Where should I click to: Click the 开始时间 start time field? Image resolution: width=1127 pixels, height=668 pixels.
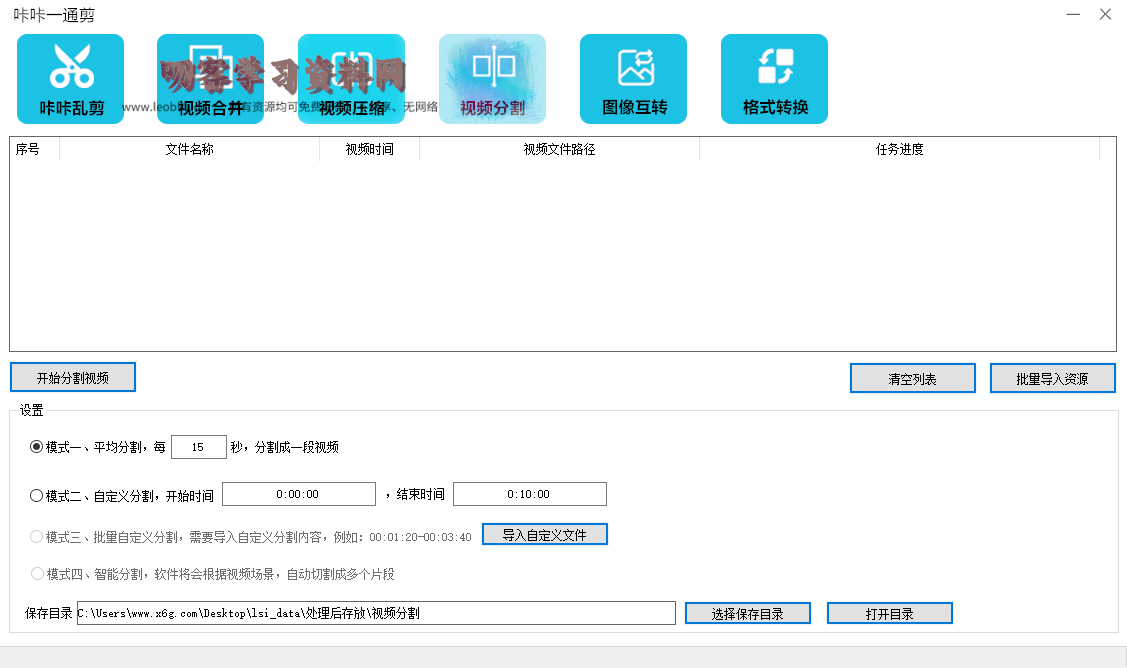298,494
